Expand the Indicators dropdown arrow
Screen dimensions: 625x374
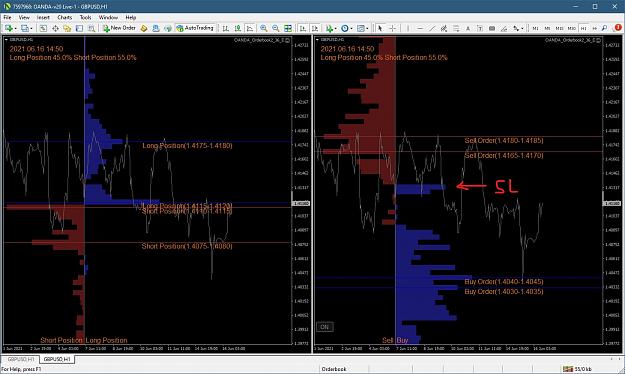pos(336,28)
